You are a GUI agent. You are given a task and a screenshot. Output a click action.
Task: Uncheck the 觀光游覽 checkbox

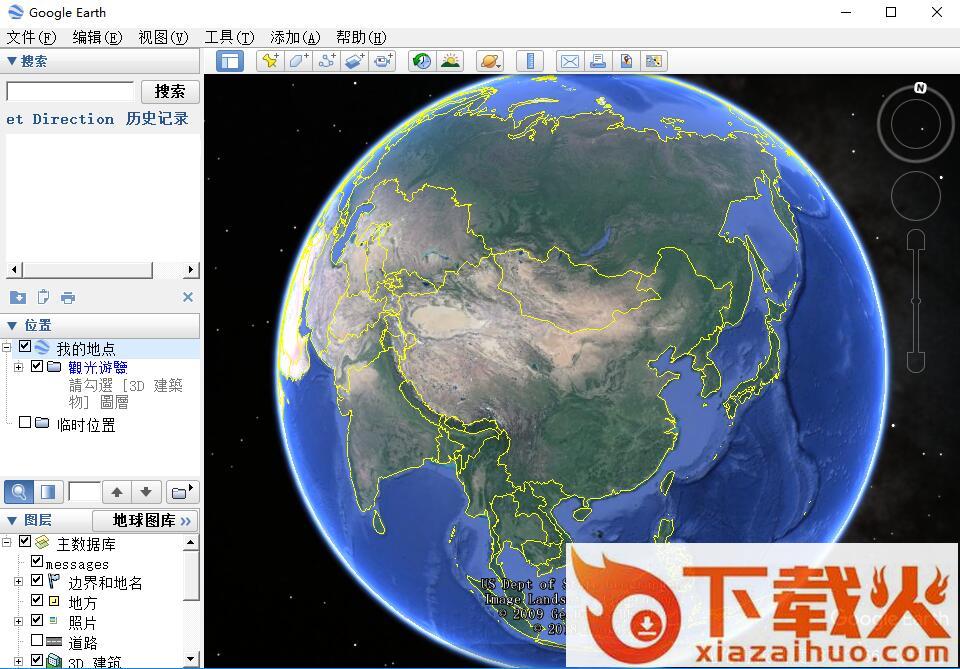tap(37, 366)
